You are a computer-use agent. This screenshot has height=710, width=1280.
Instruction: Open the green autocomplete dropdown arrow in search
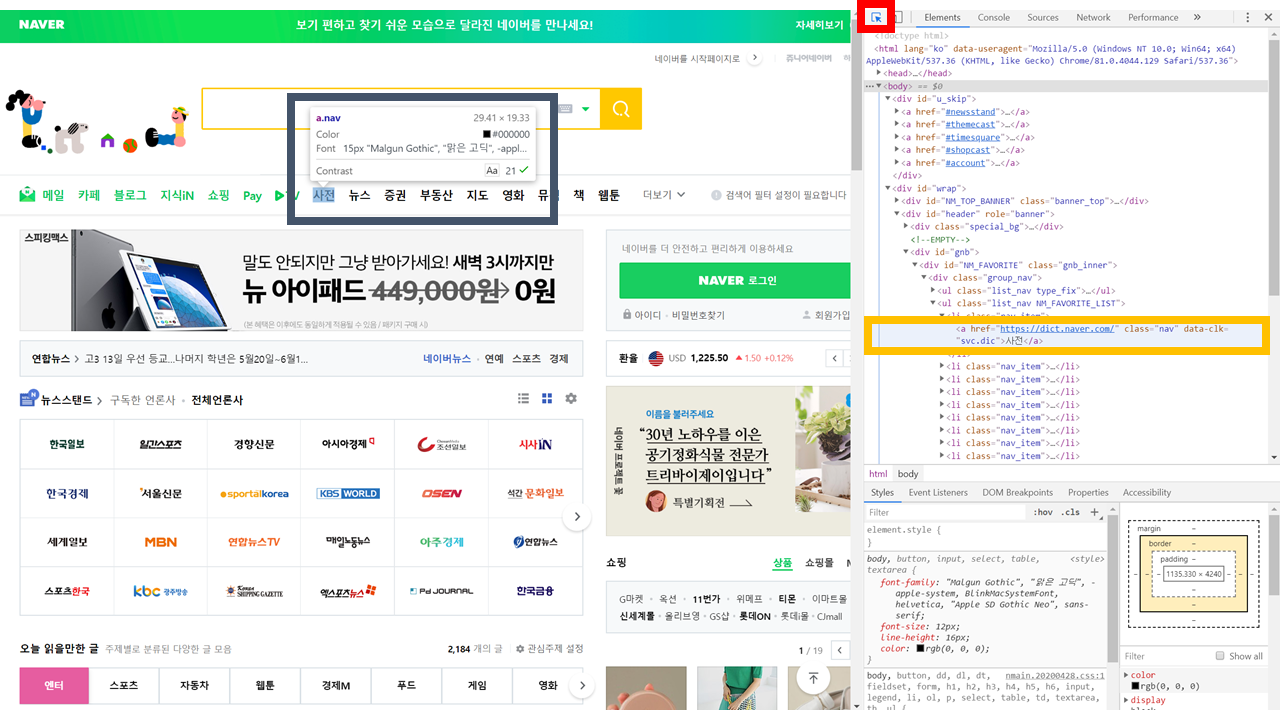click(586, 109)
